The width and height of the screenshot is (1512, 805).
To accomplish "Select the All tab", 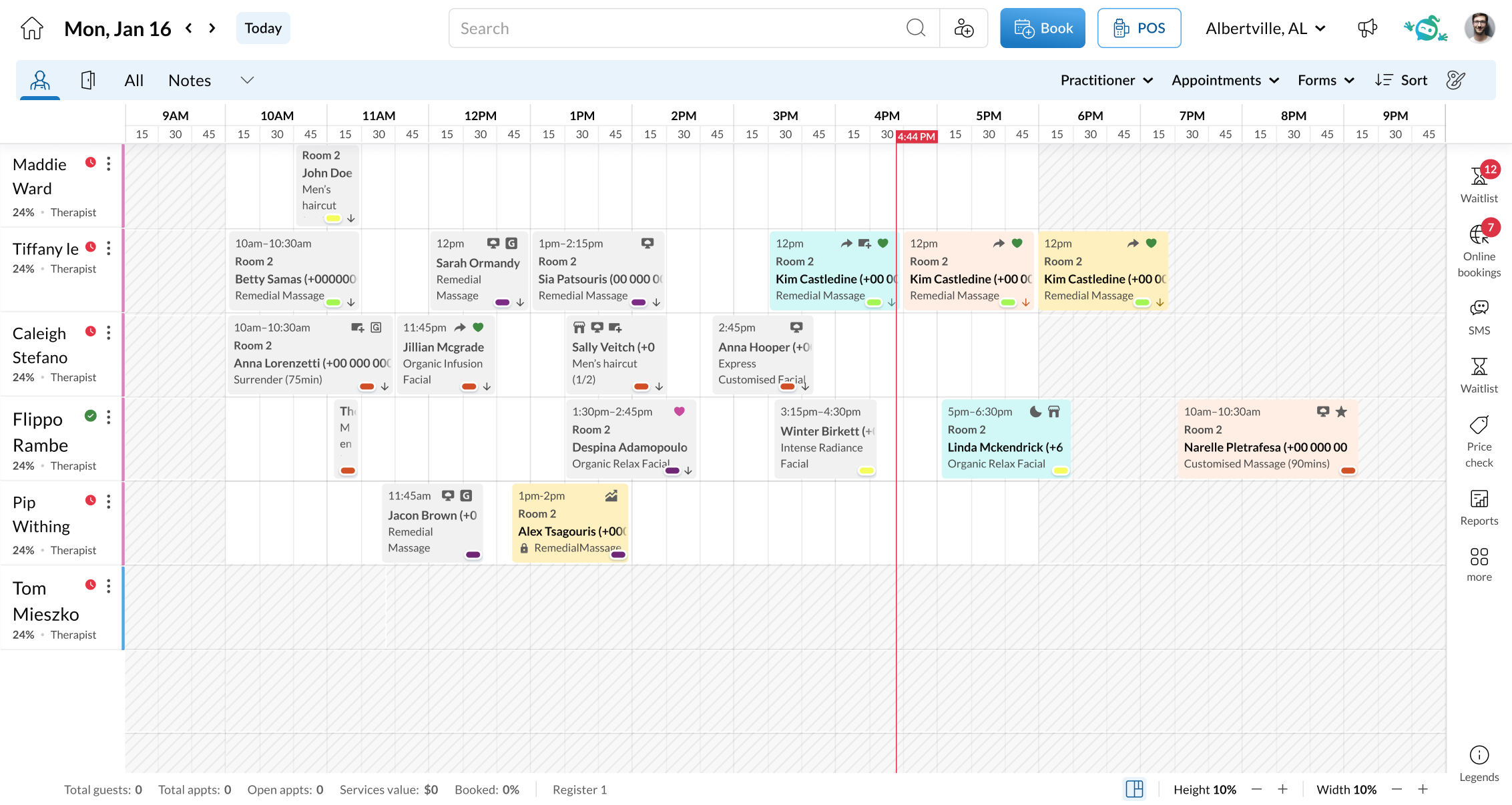I will point(134,80).
